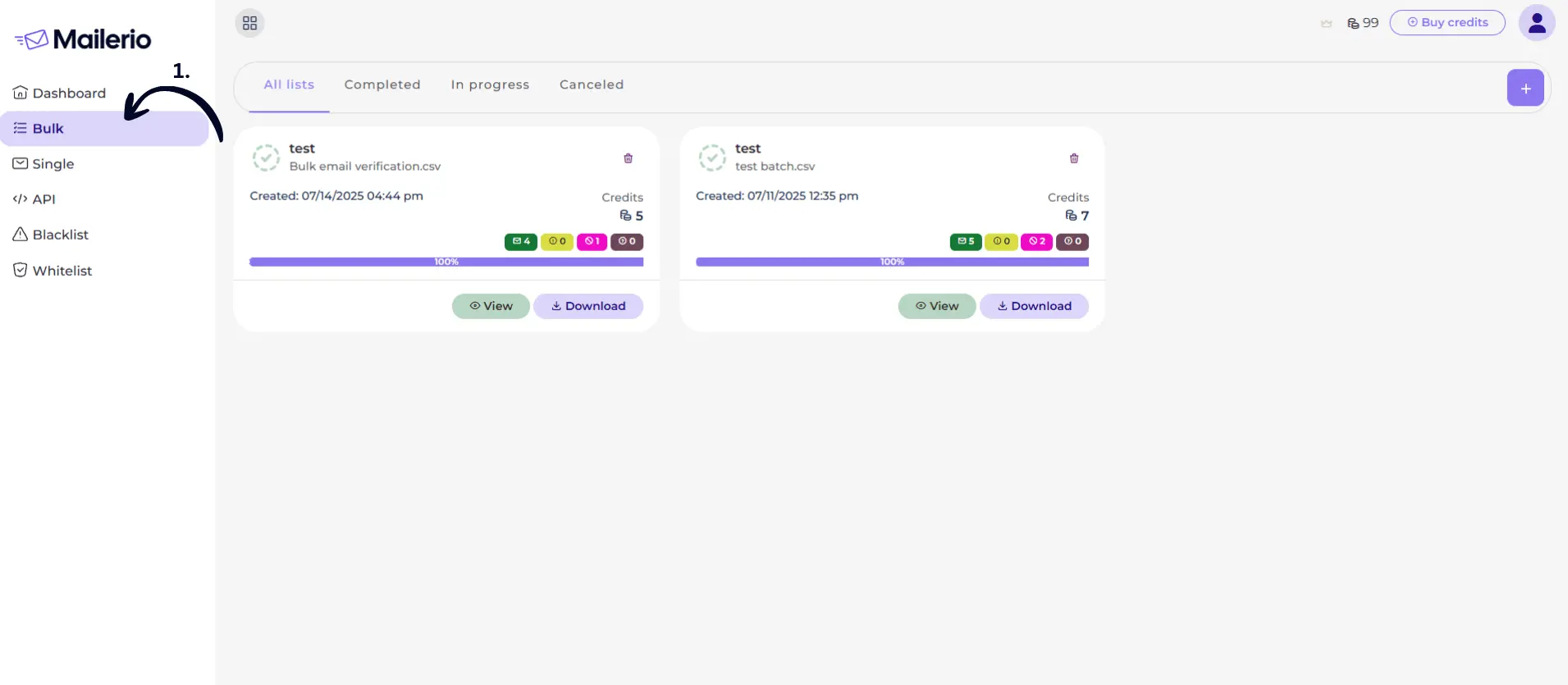1568x685 pixels.
Task: Click the green valid count badge showing 4
Action: [521, 241]
